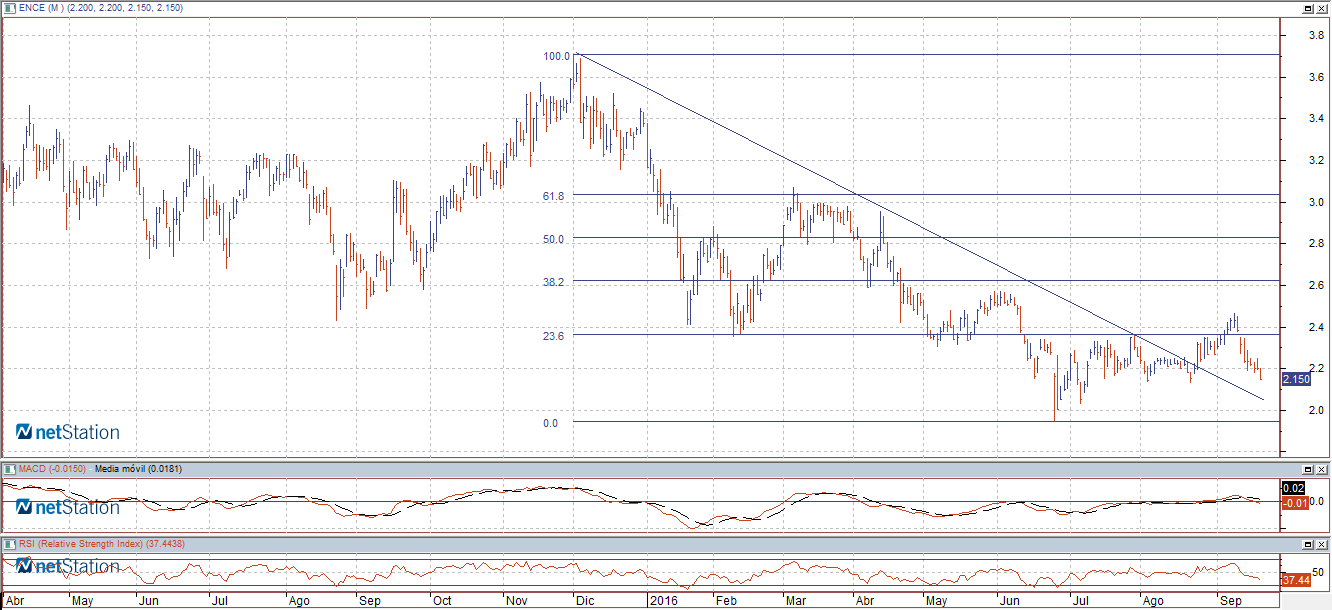
Task: Click the current price tag 2.150
Action: click(1295, 379)
